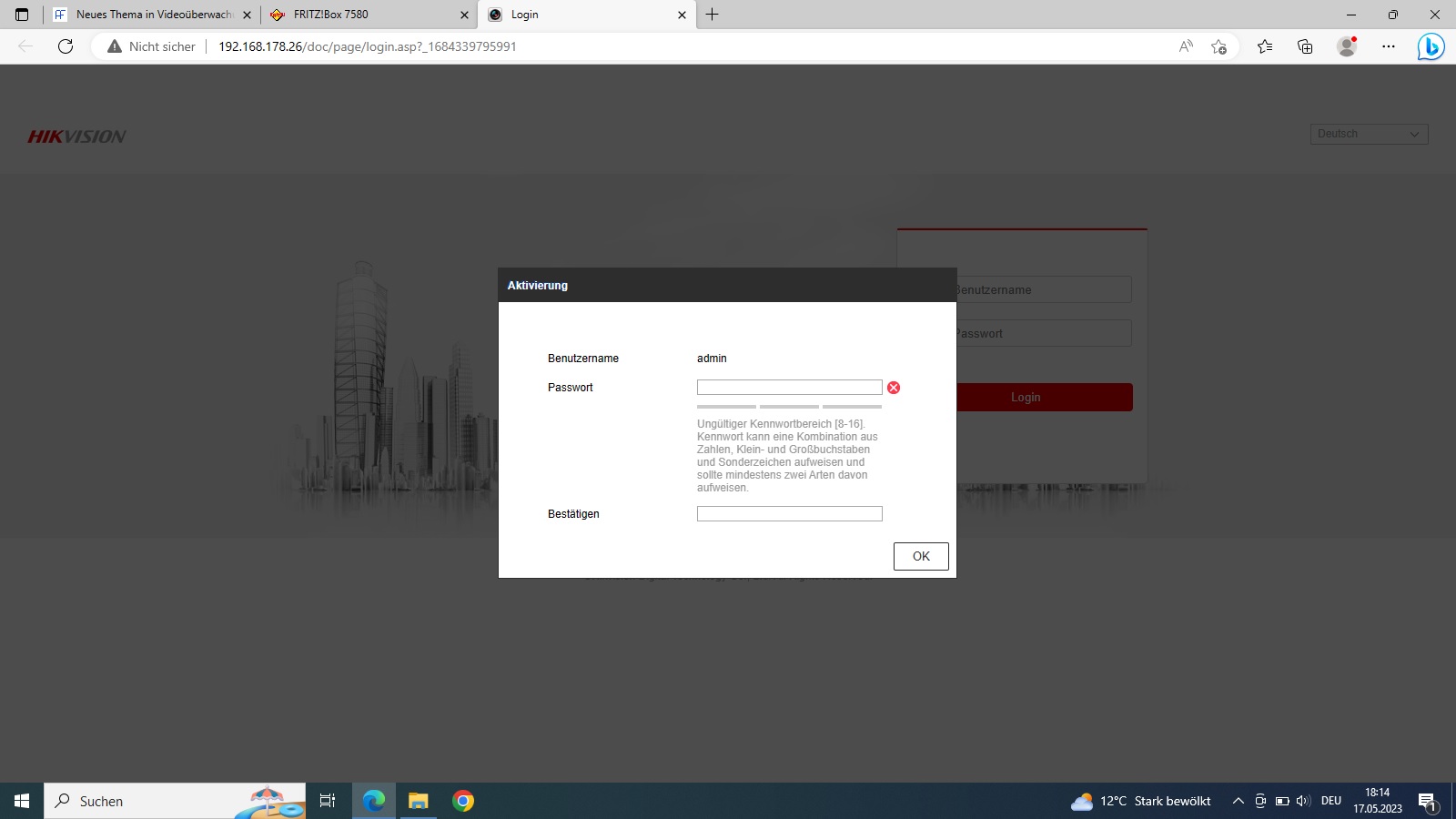The height and width of the screenshot is (819, 1456).
Task: Add page to favorites star icon
Action: [1219, 46]
